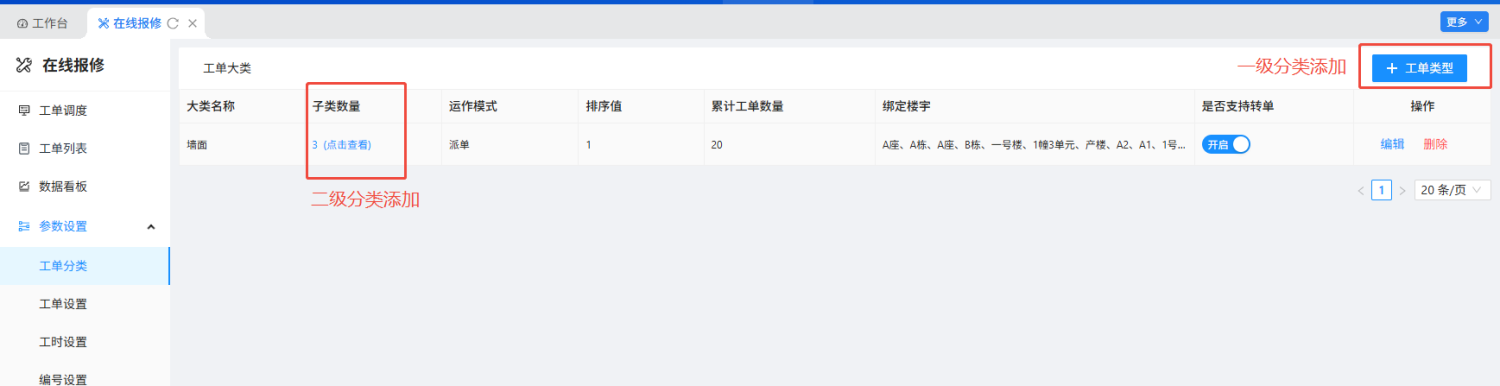Image resolution: width=1500 pixels, height=386 pixels.
Task: Click 删除 for the 墙面 row
Action: point(1435,144)
